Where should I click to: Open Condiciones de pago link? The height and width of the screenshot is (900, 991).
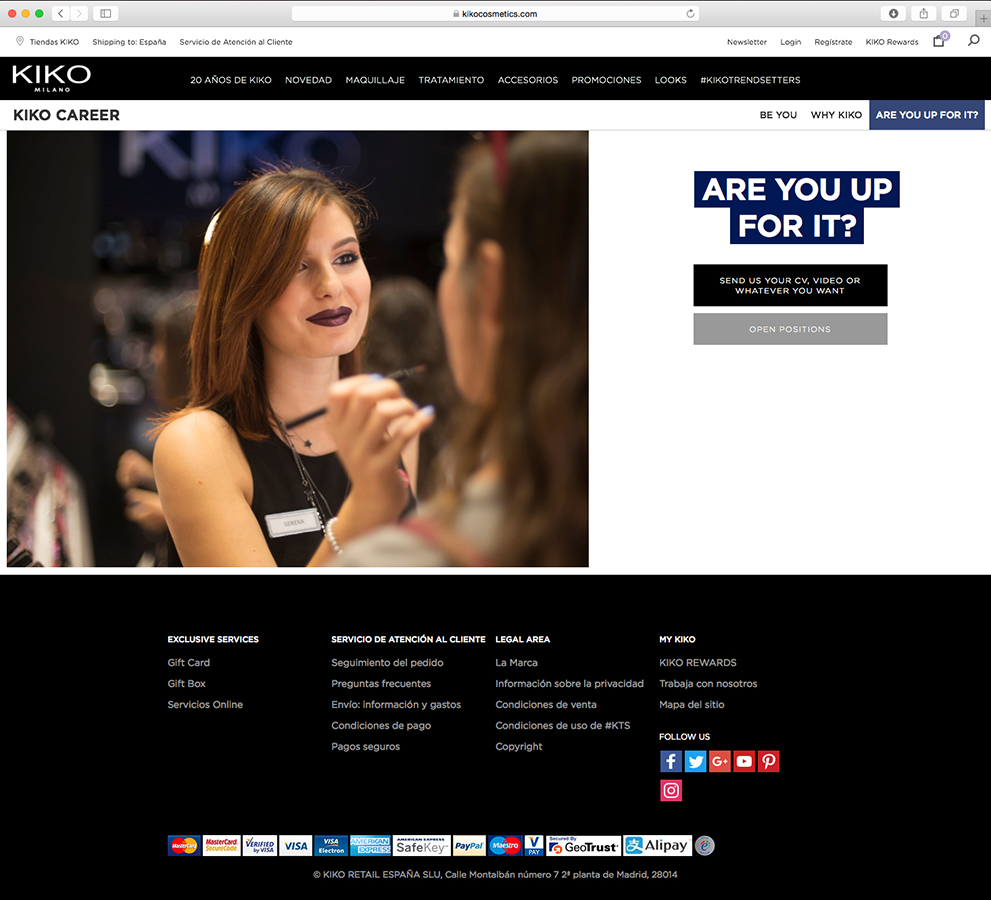[x=381, y=726]
